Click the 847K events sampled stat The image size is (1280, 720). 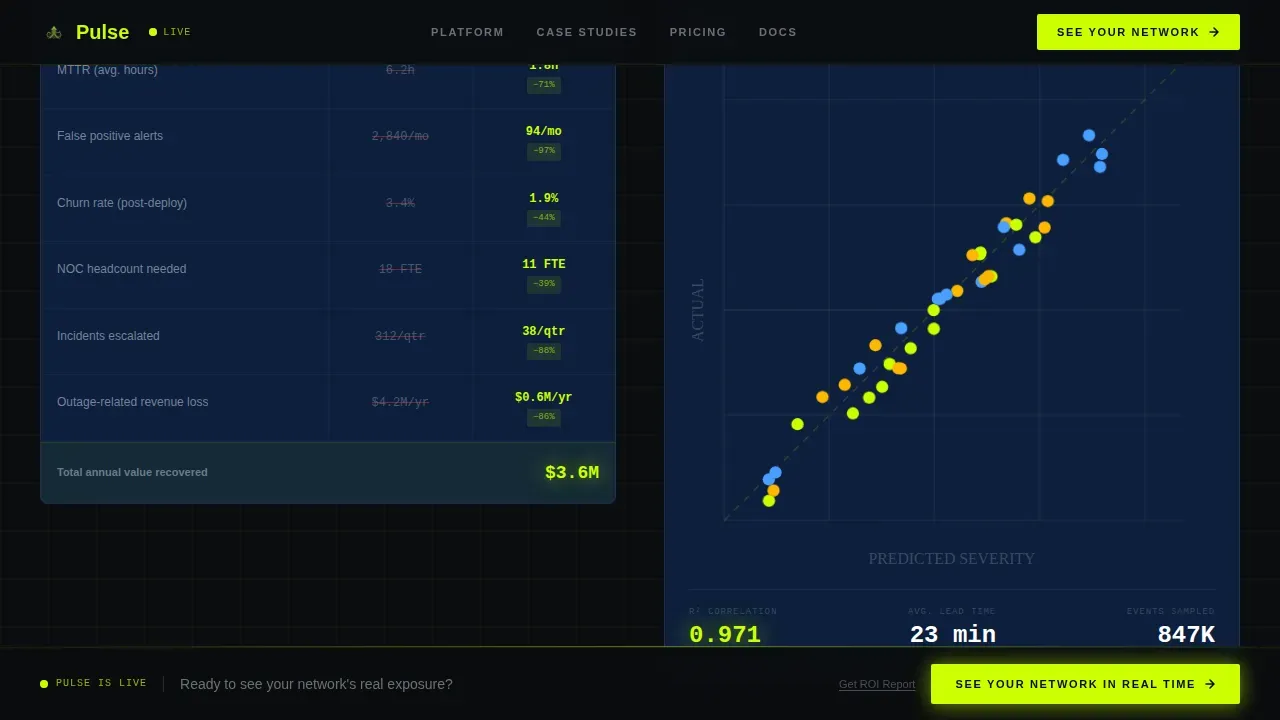[x=1186, y=634]
